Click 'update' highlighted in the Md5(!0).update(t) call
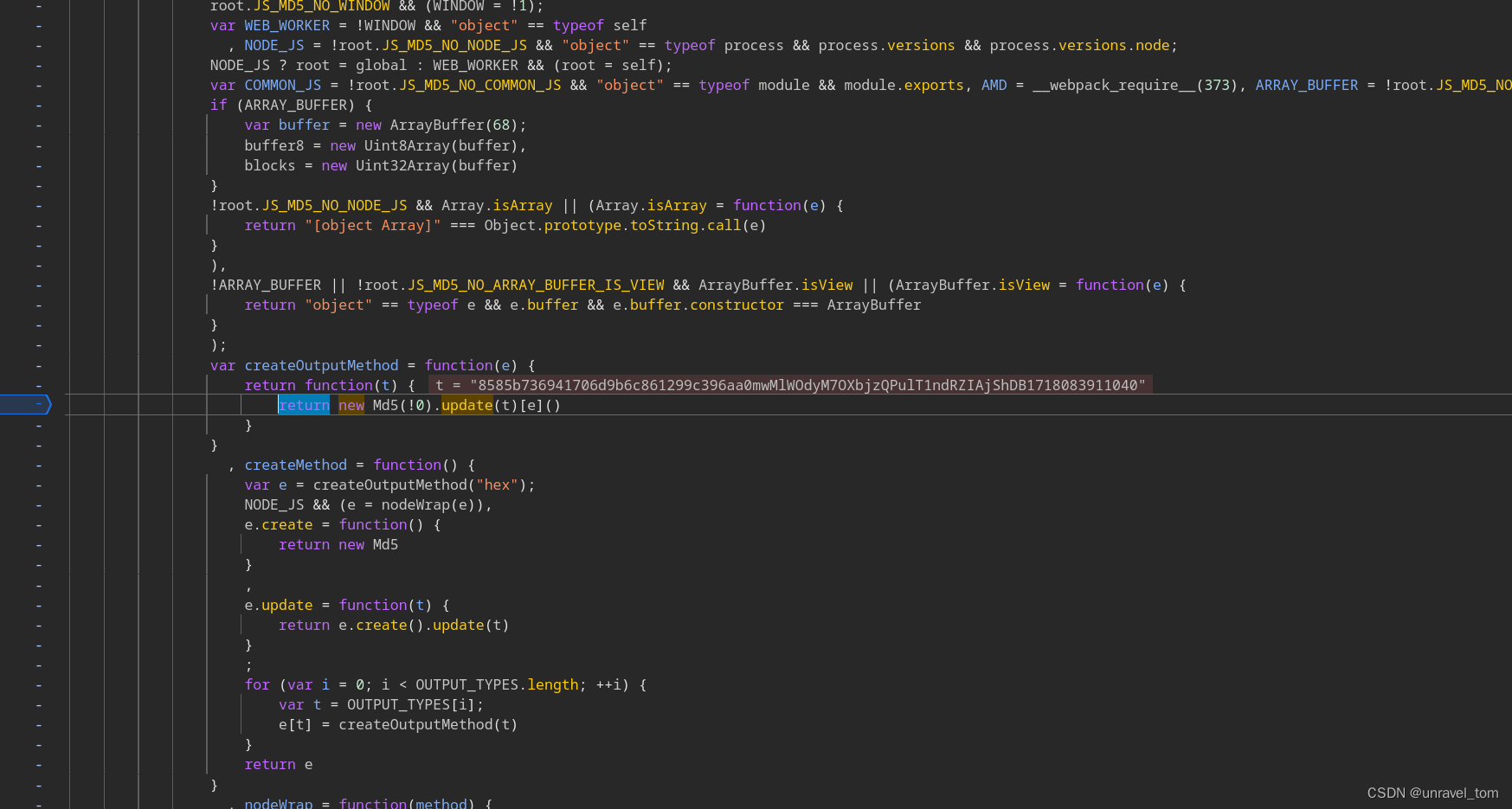 (466, 405)
